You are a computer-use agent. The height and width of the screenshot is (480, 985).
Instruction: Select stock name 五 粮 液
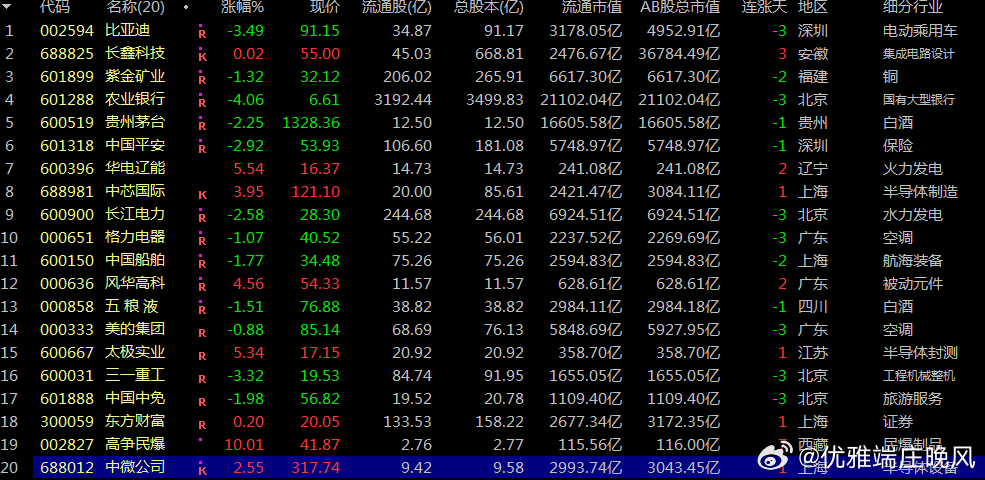pyautogui.click(x=132, y=306)
